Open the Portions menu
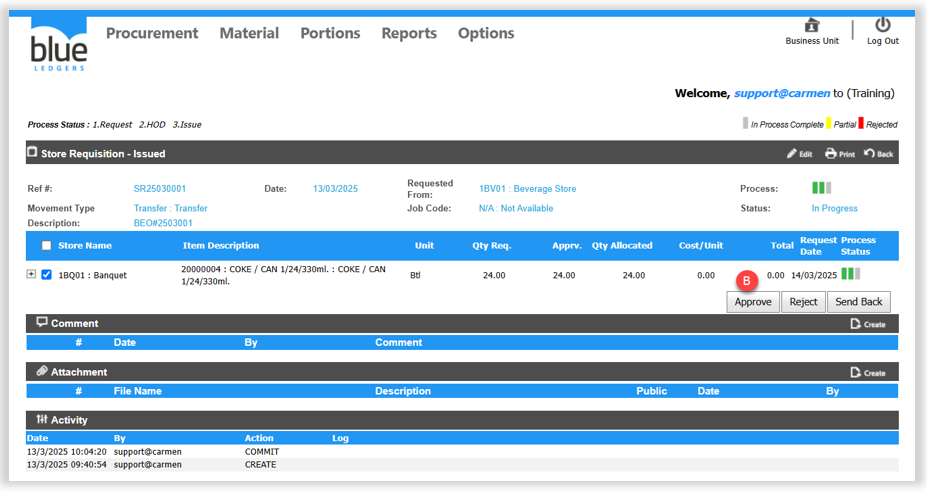Screen dimensions: 927x495 coord(330,33)
